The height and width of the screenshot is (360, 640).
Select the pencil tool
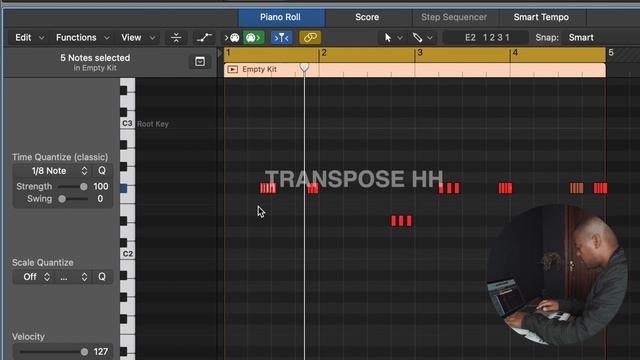(417, 38)
